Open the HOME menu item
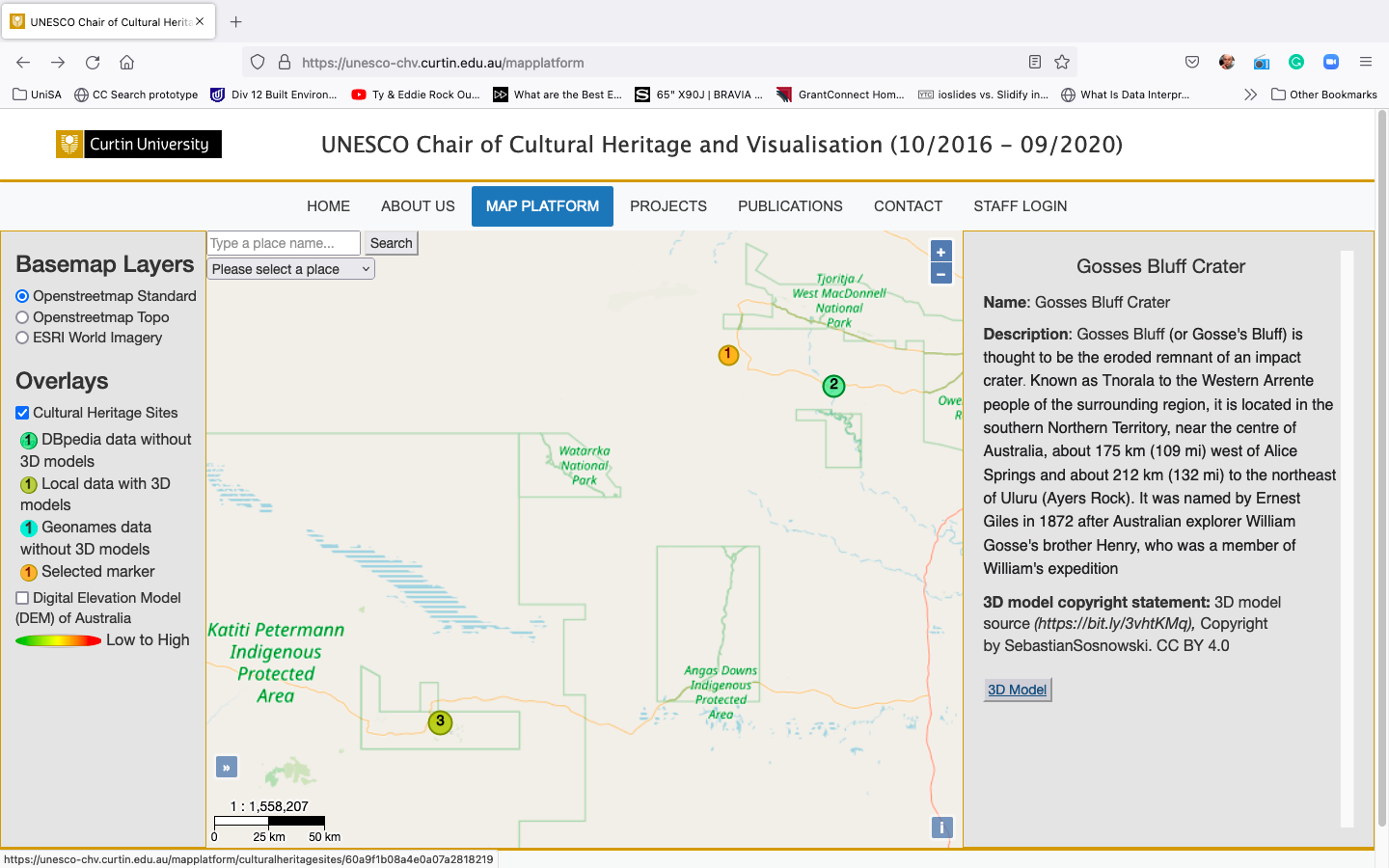 328,206
